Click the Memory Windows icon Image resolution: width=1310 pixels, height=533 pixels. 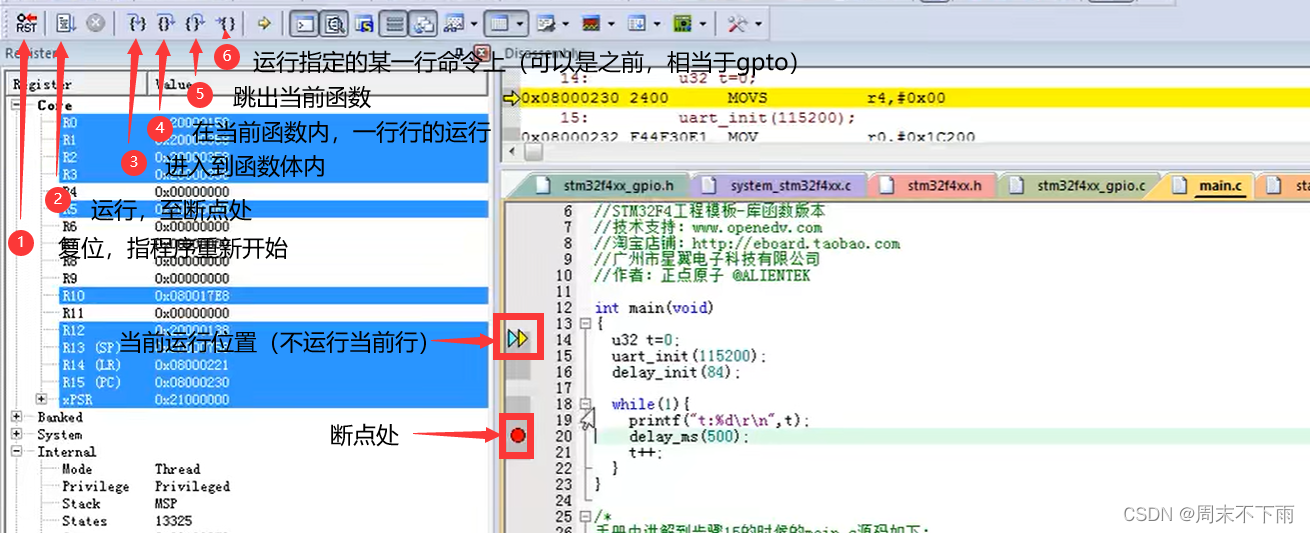coord(501,22)
